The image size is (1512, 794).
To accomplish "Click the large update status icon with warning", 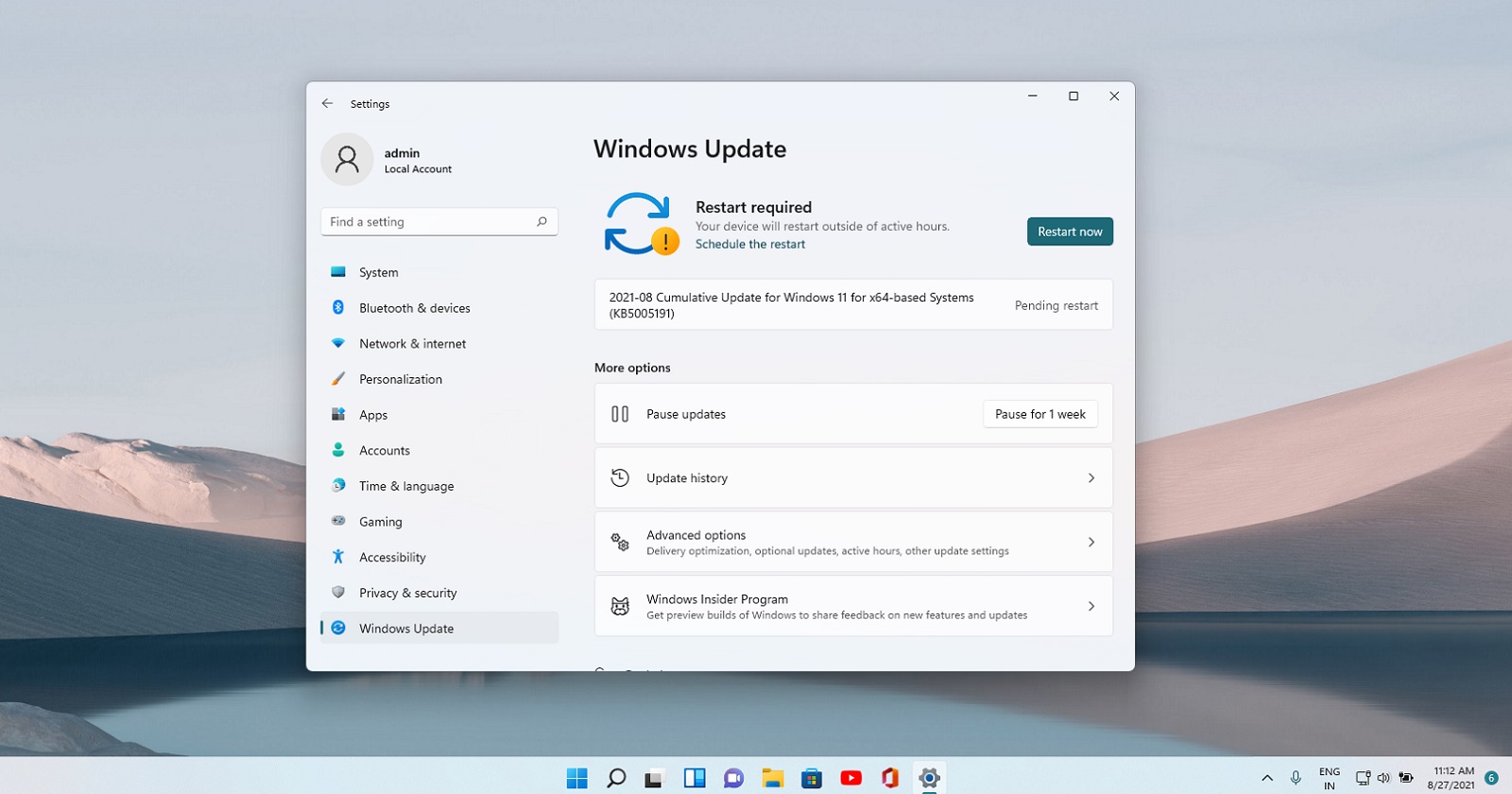I will click(641, 224).
